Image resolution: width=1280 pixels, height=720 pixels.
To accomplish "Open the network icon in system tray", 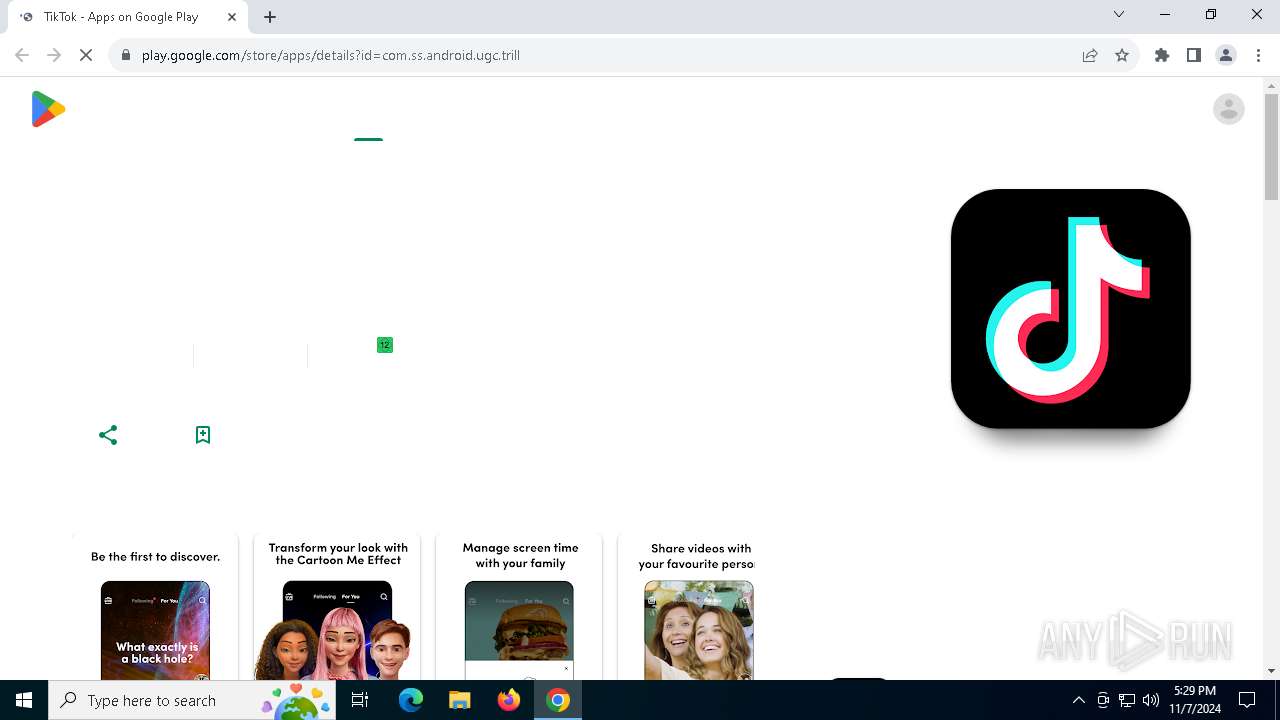I will point(1127,700).
